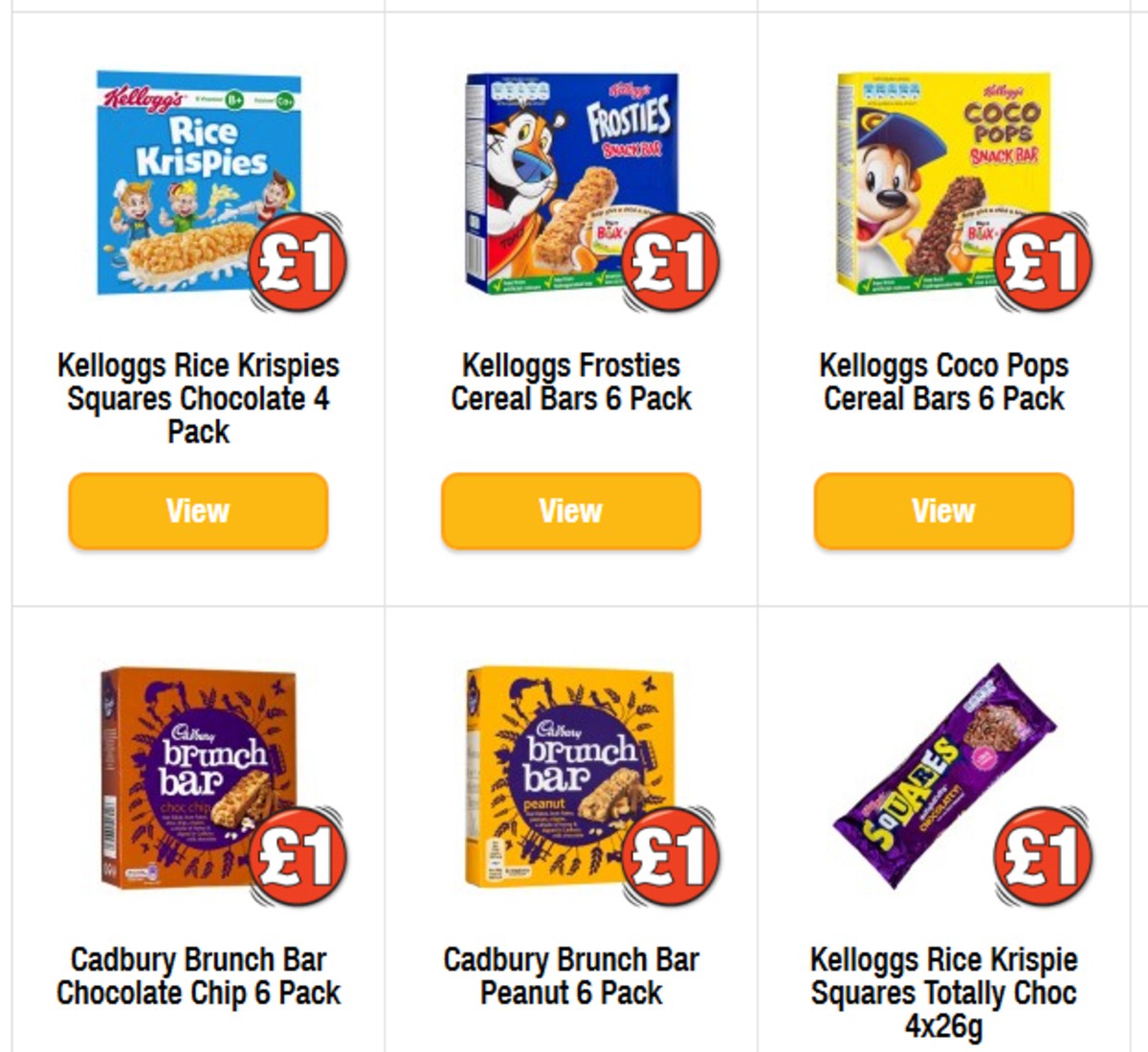Viewport: 1148px width, 1052px height.
Task: View the Kelloggs Coco Pops Cereal Bars product
Action: click(x=942, y=512)
